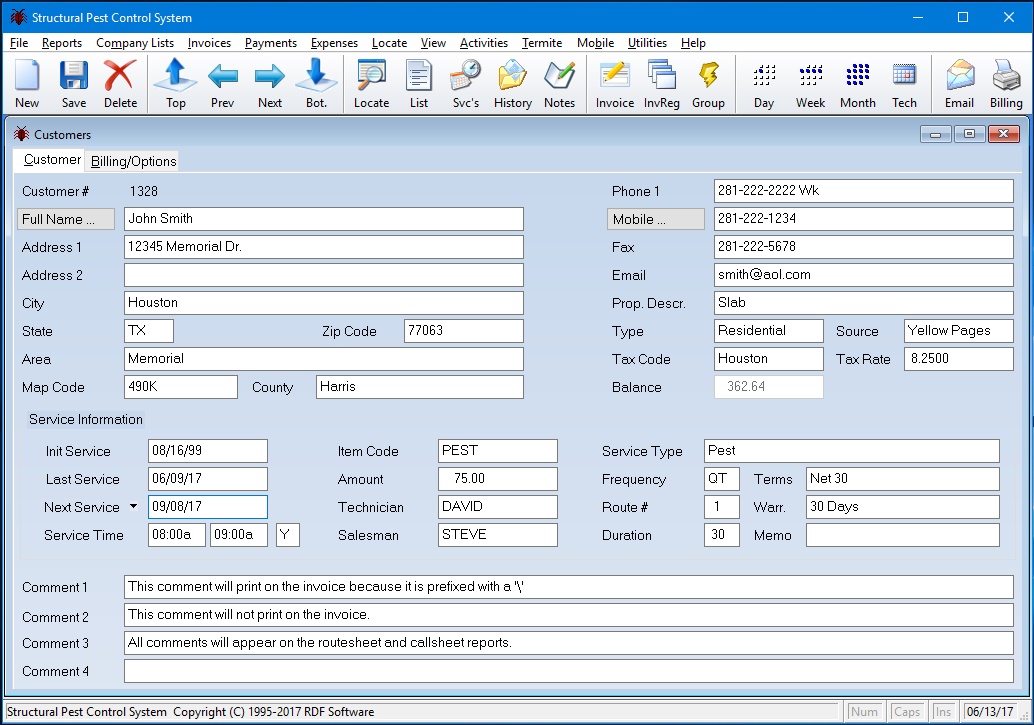Screen dimensions: 1034x725
Task: Show the Week schedule view
Action: pos(810,84)
